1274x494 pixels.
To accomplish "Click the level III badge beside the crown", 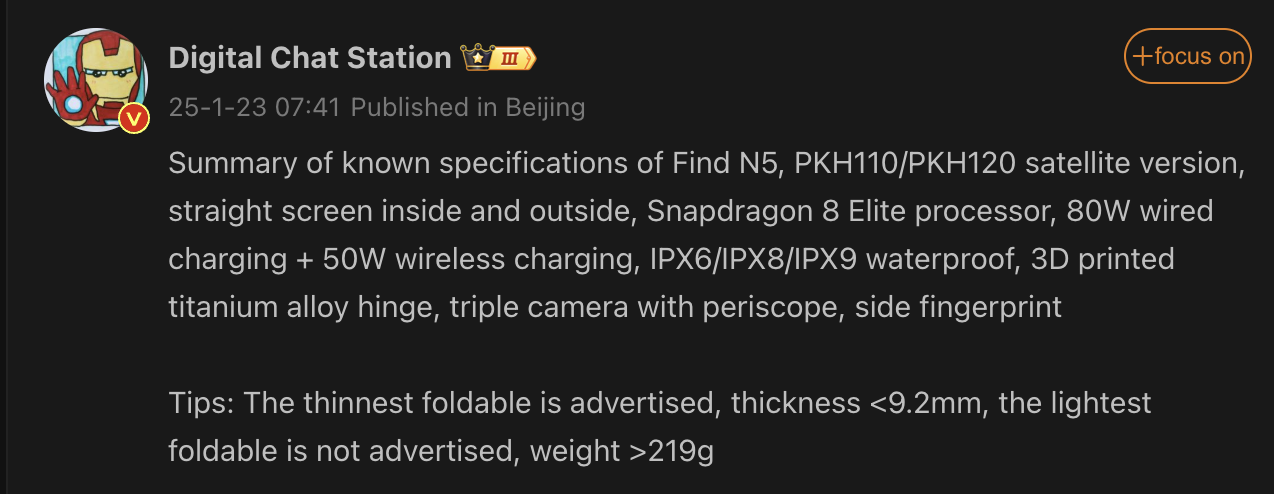I will 512,58.
